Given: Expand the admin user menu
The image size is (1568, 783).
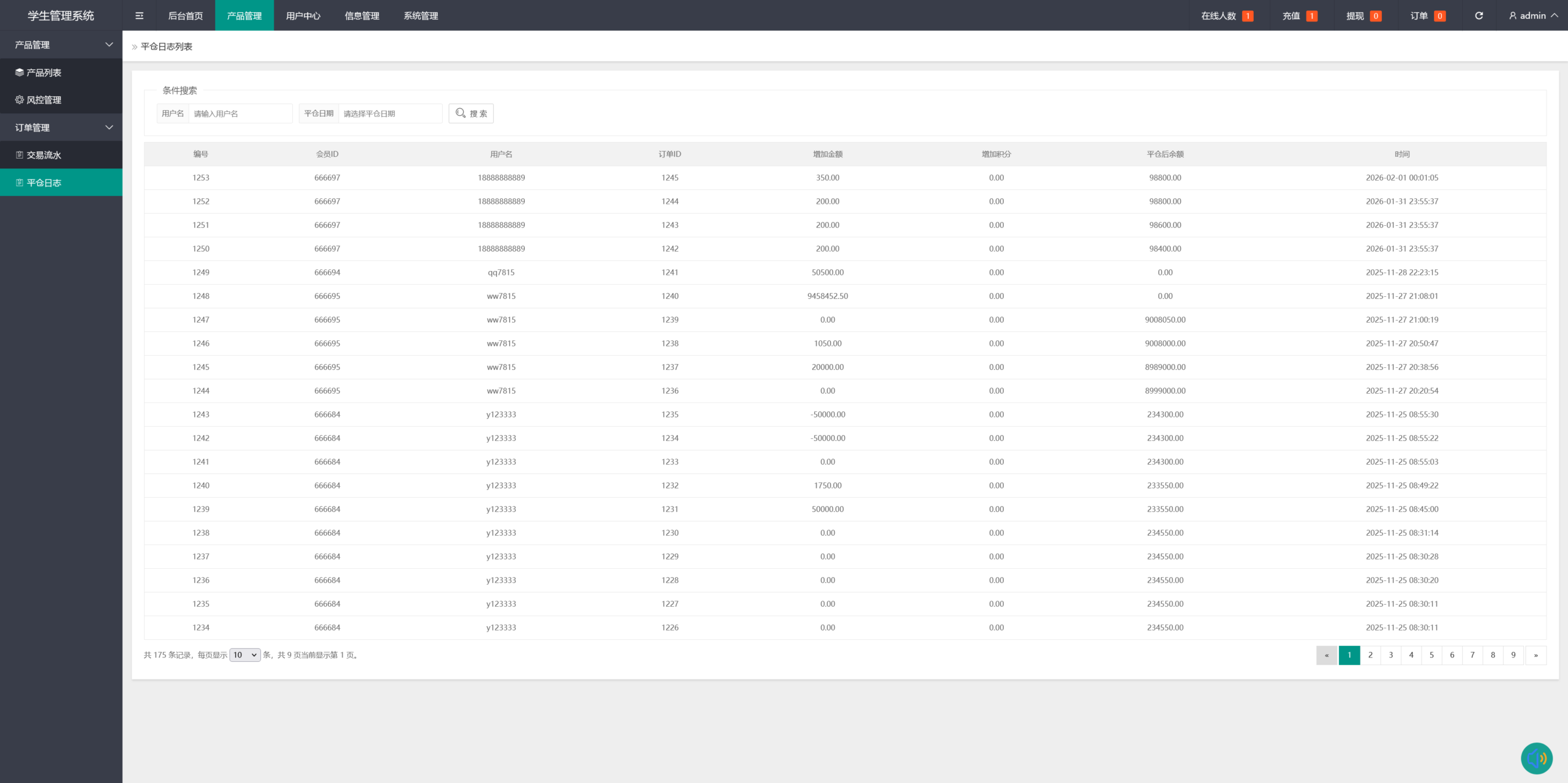Looking at the screenshot, I should click(1533, 16).
